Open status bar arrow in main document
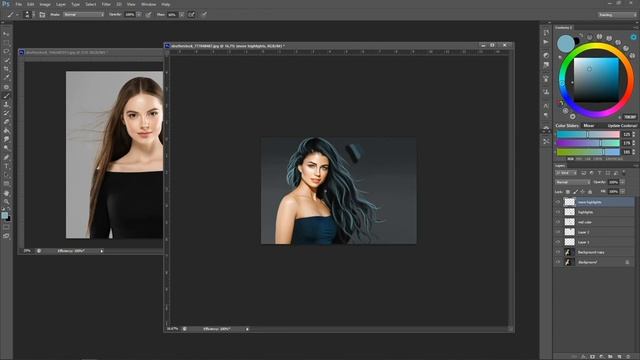 pos(247,329)
